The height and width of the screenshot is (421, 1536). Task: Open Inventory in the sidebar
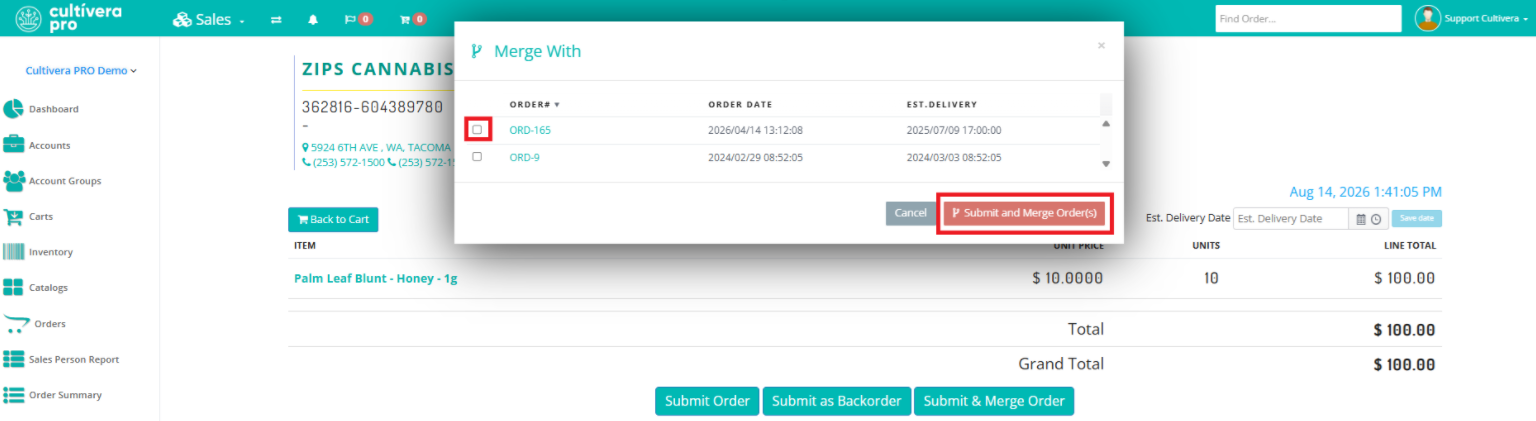point(51,252)
